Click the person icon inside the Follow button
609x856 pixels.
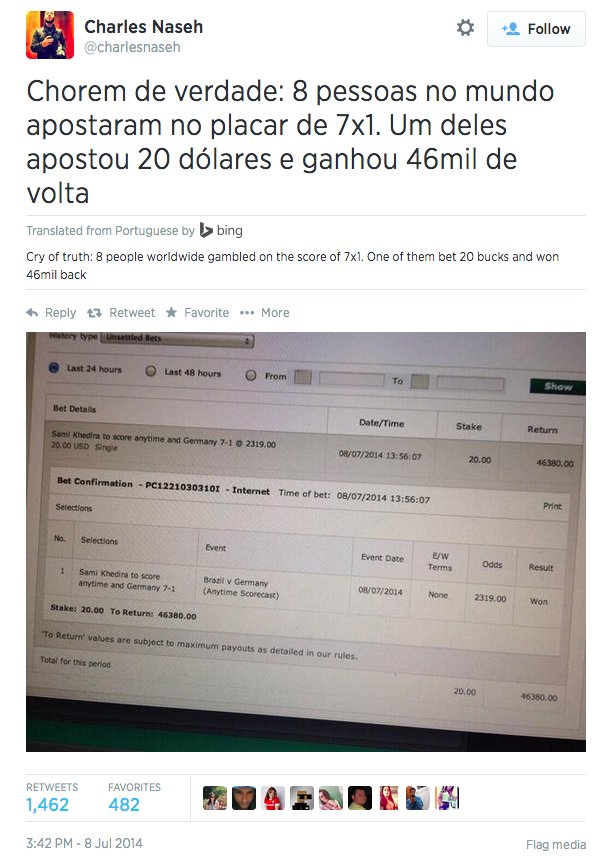coord(510,28)
